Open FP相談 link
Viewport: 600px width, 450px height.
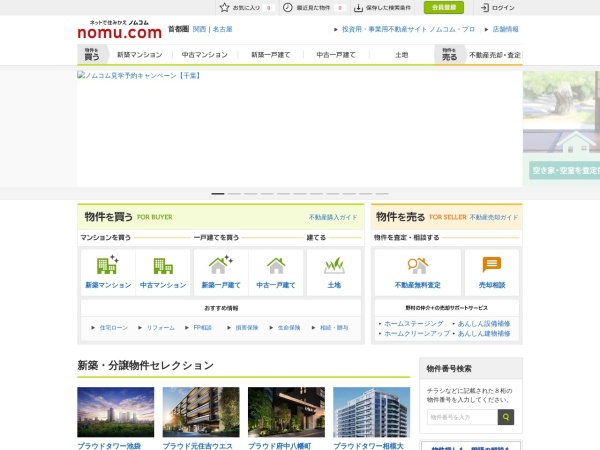(202, 328)
